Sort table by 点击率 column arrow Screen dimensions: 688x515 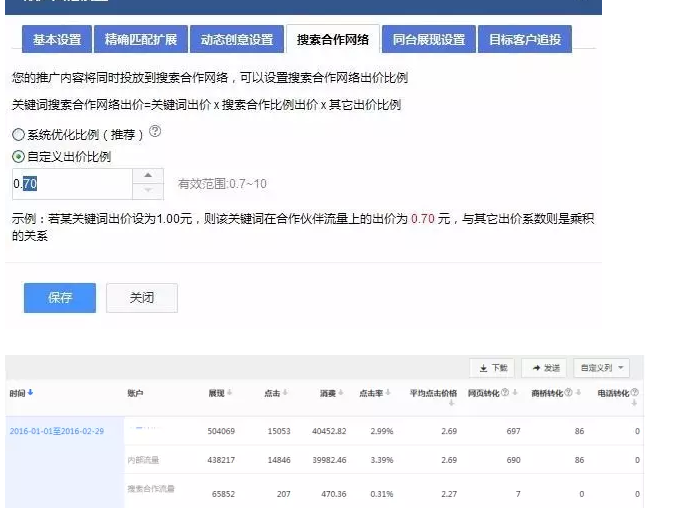(x=390, y=393)
